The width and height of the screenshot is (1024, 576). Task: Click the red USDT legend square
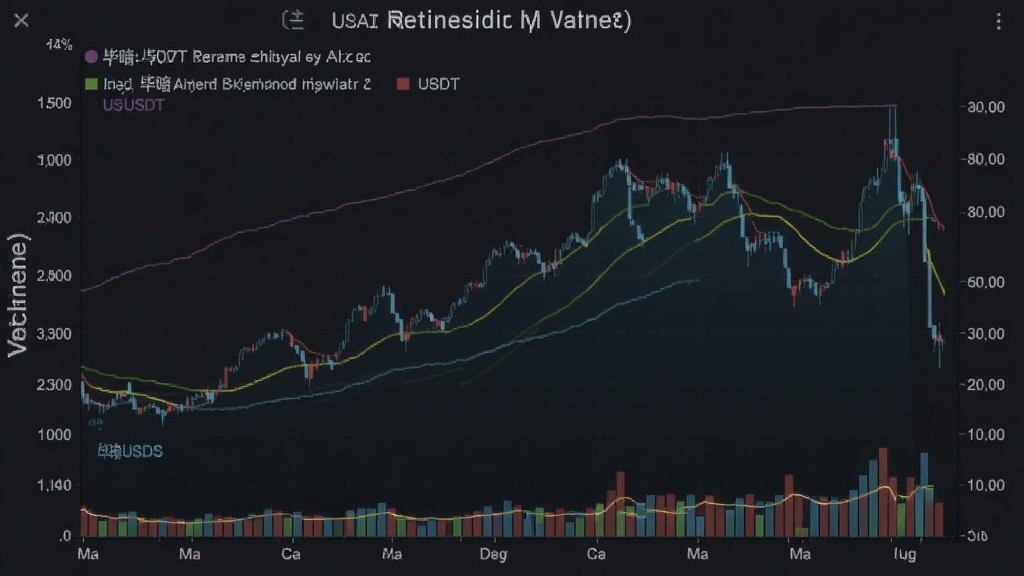(404, 84)
